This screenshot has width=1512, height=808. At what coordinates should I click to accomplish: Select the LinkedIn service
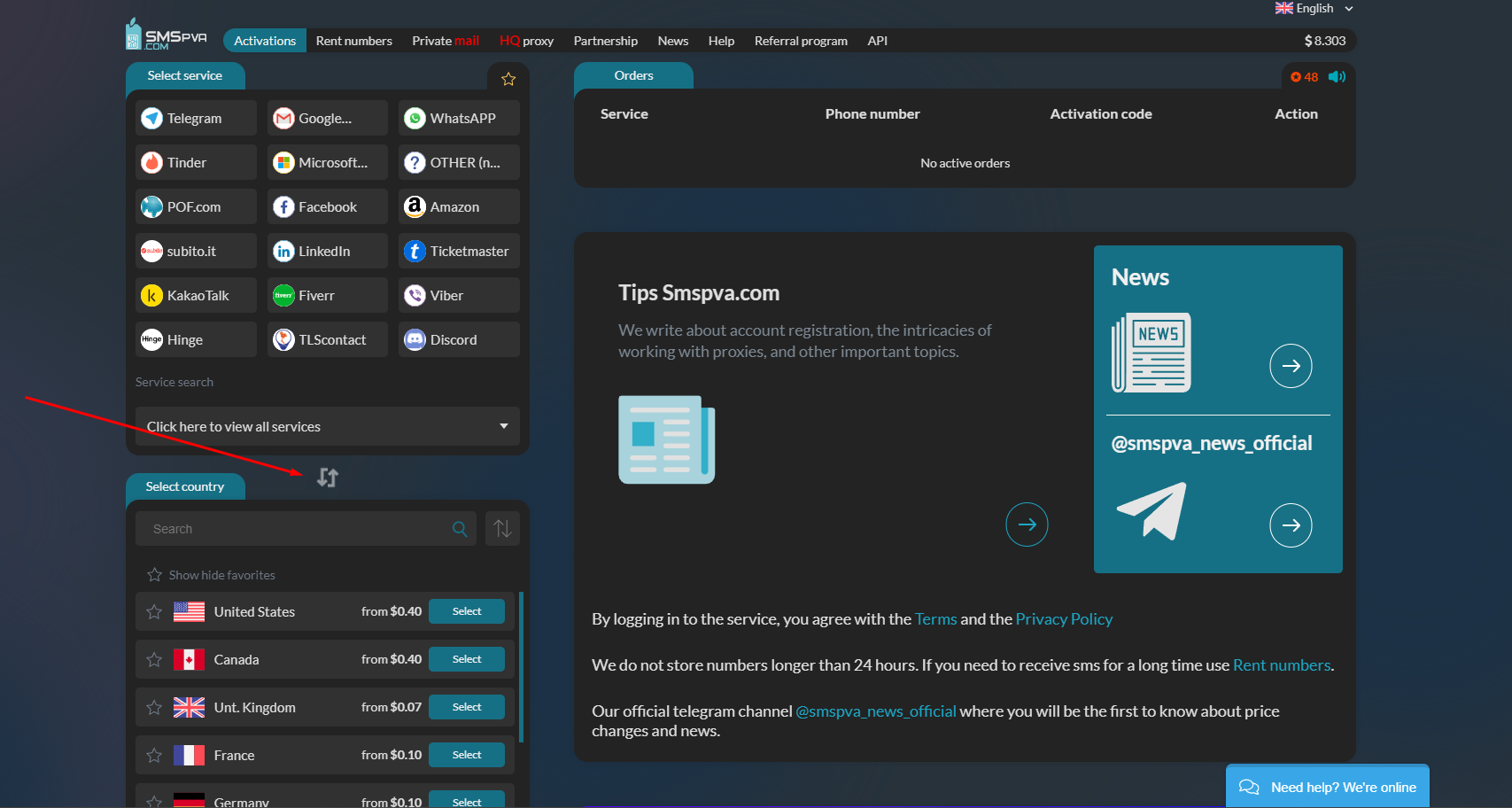point(328,251)
